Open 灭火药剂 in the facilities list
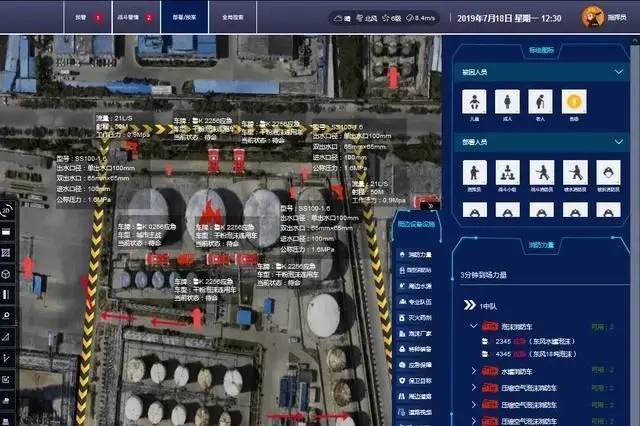Image resolution: width=640 pixels, height=426 pixels. (x=415, y=317)
